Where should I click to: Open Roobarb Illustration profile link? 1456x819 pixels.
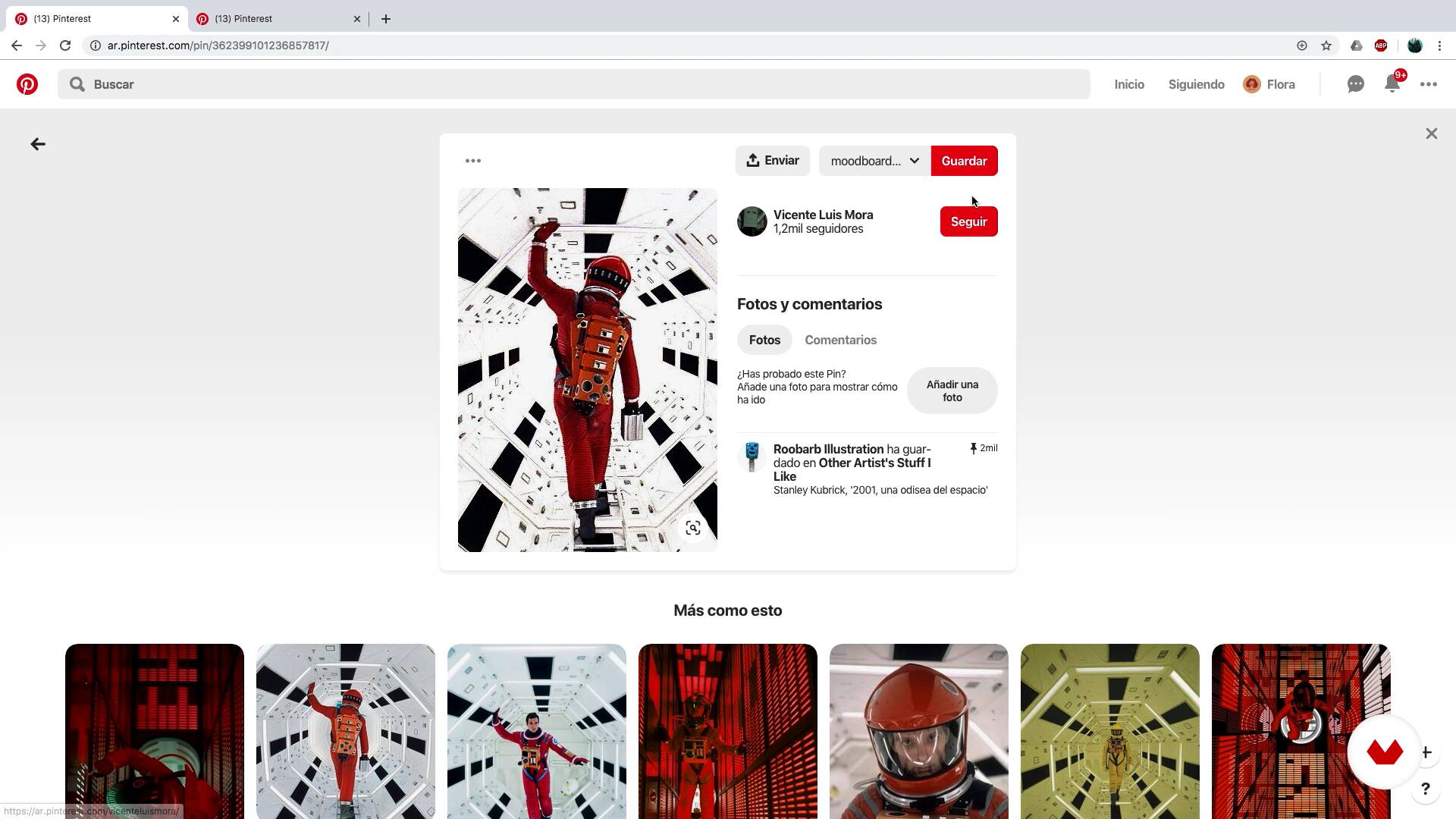pyautogui.click(x=828, y=449)
